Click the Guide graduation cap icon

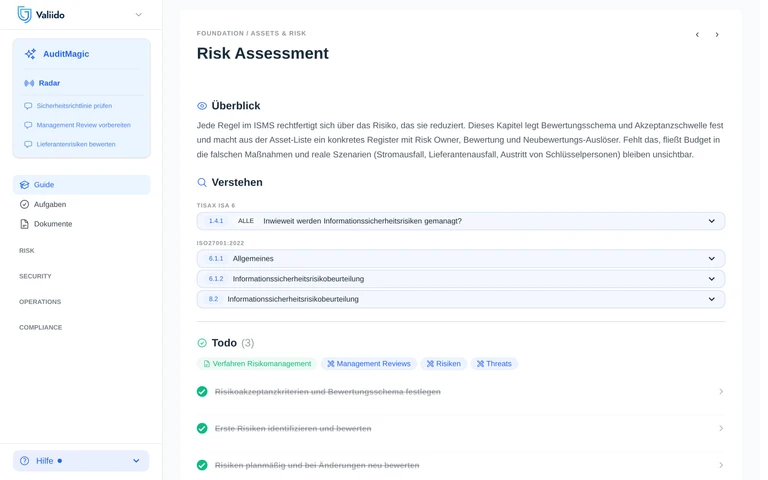pyautogui.click(x=24, y=185)
